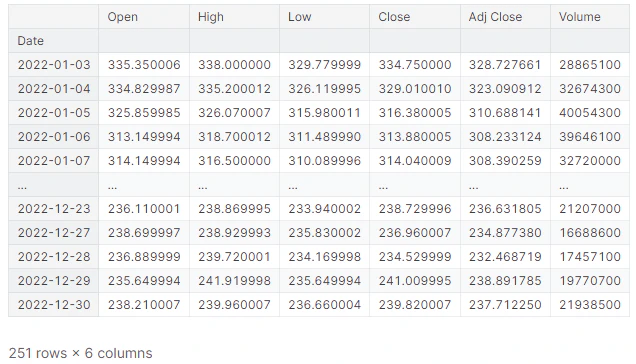Select the 2022-01-05 date row label
The image size is (636, 364).
pyautogui.click(x=54, y=113)
